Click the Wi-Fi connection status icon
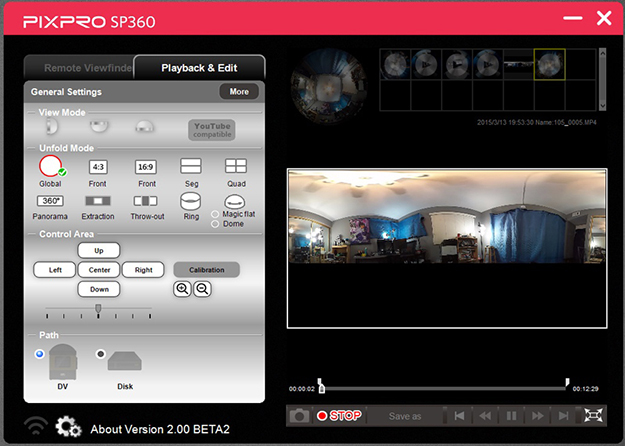Viewport: 625px width, 446px height. coord(36,426)
